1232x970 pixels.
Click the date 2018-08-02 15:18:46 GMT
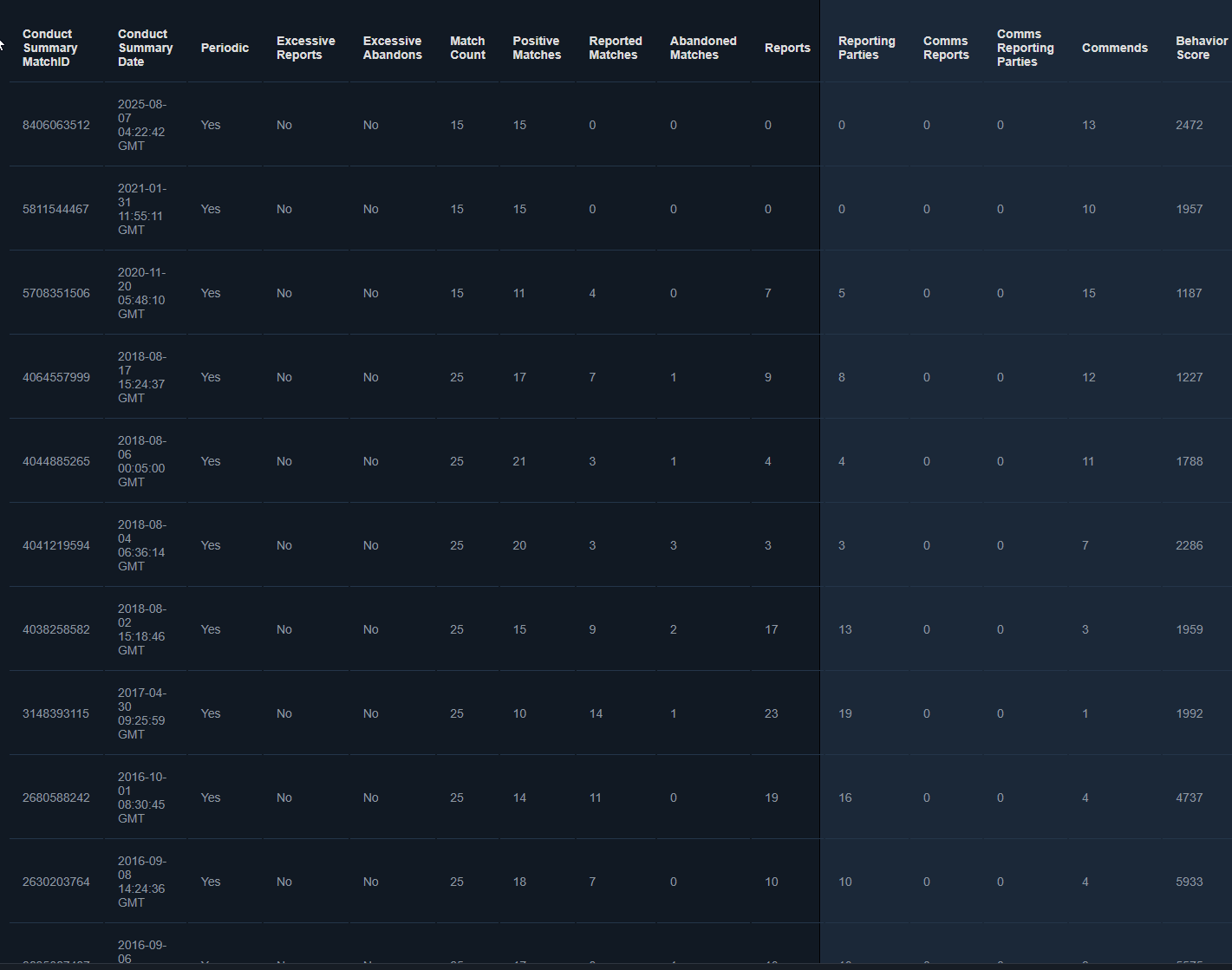tap(142, 629)
